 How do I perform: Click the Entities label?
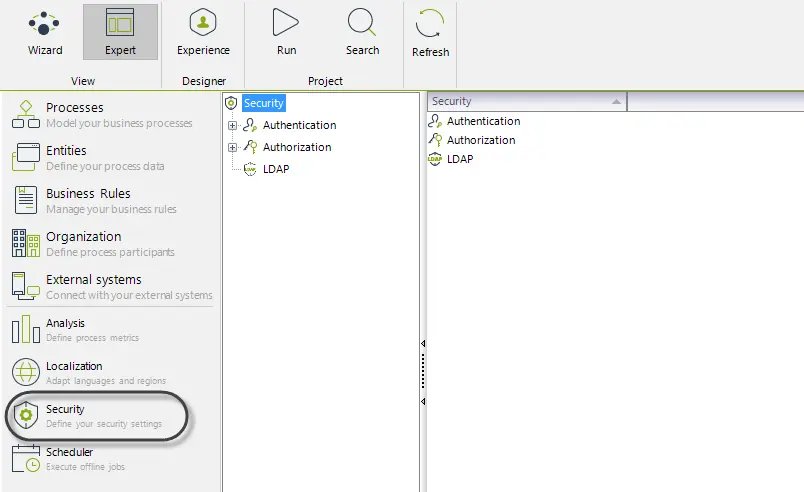pos(66,151)
